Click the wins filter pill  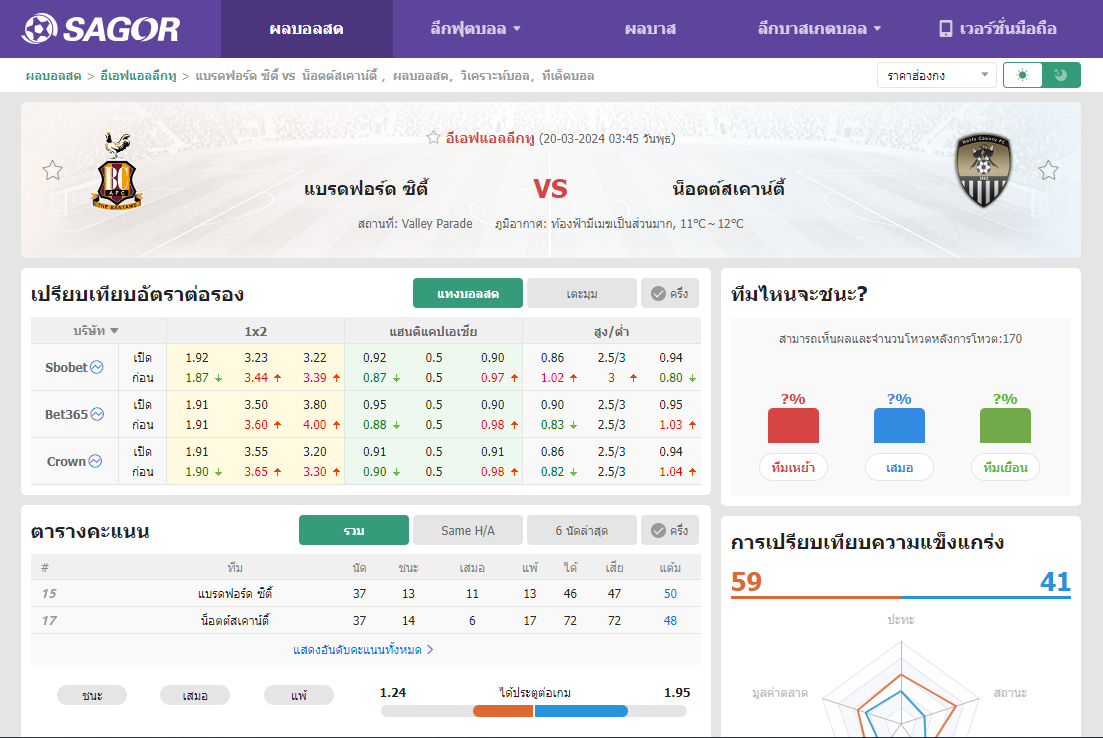pyautogui.click(x=92, y=695)
